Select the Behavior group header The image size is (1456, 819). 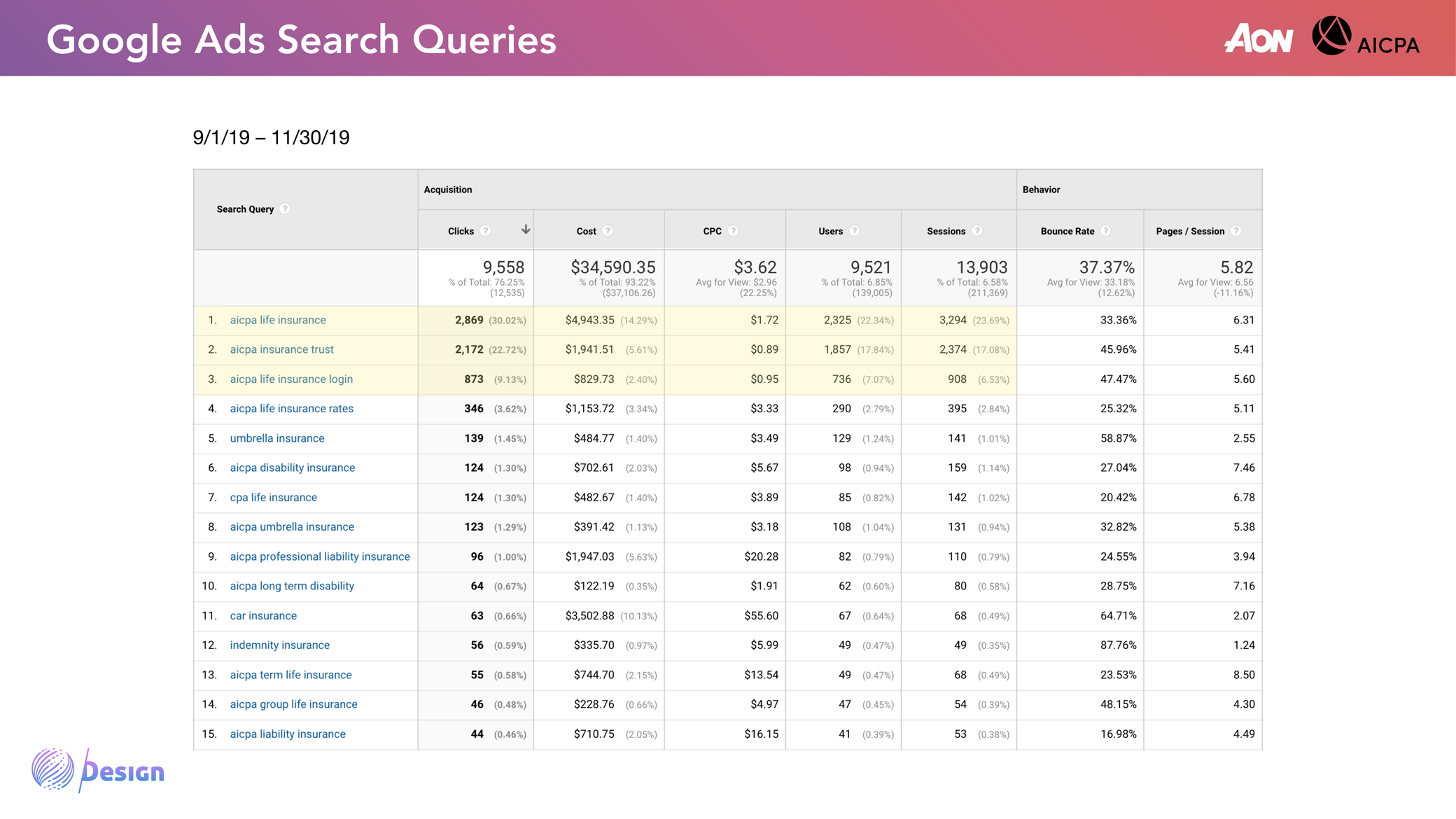click(1041, 190)
